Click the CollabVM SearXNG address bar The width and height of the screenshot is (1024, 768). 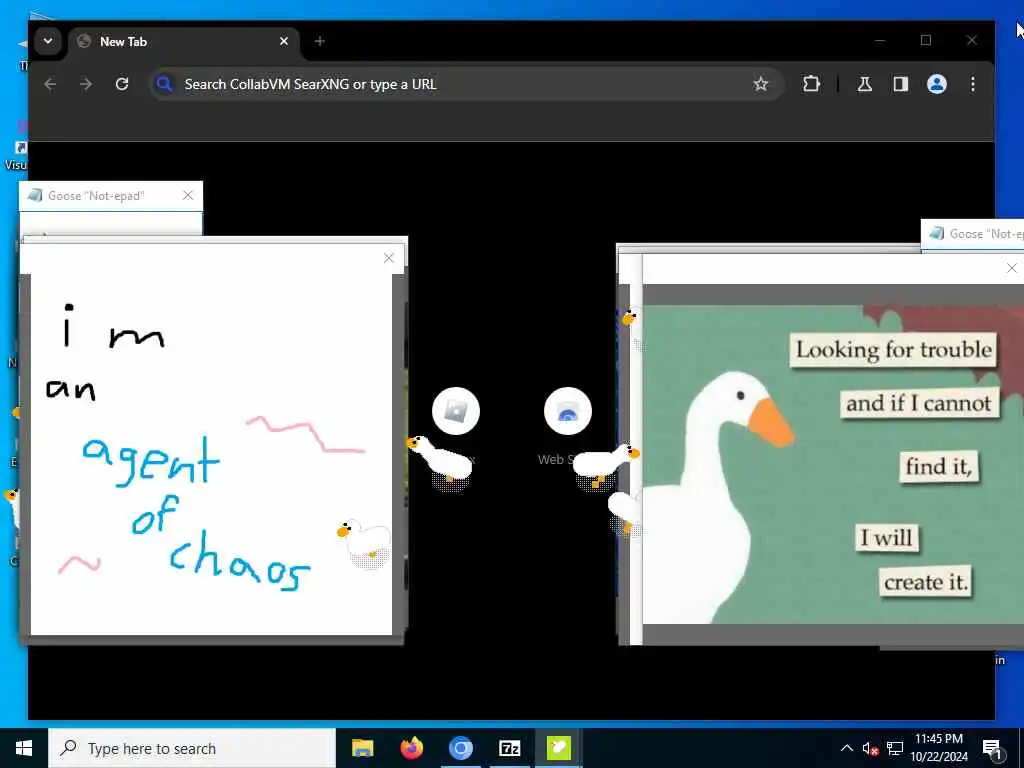pos(466,84)
